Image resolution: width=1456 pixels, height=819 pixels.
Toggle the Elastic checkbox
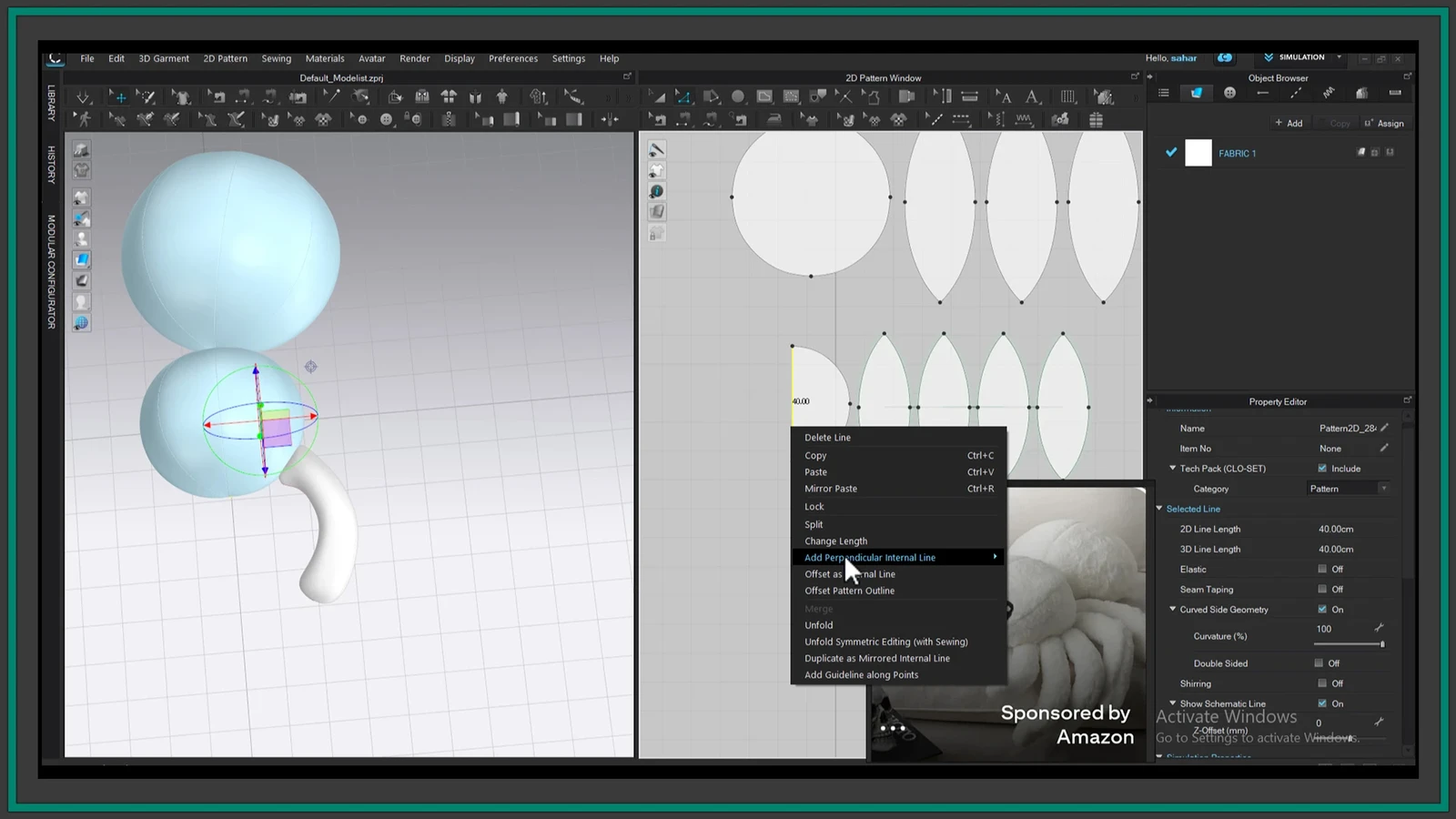[1322, 569]
